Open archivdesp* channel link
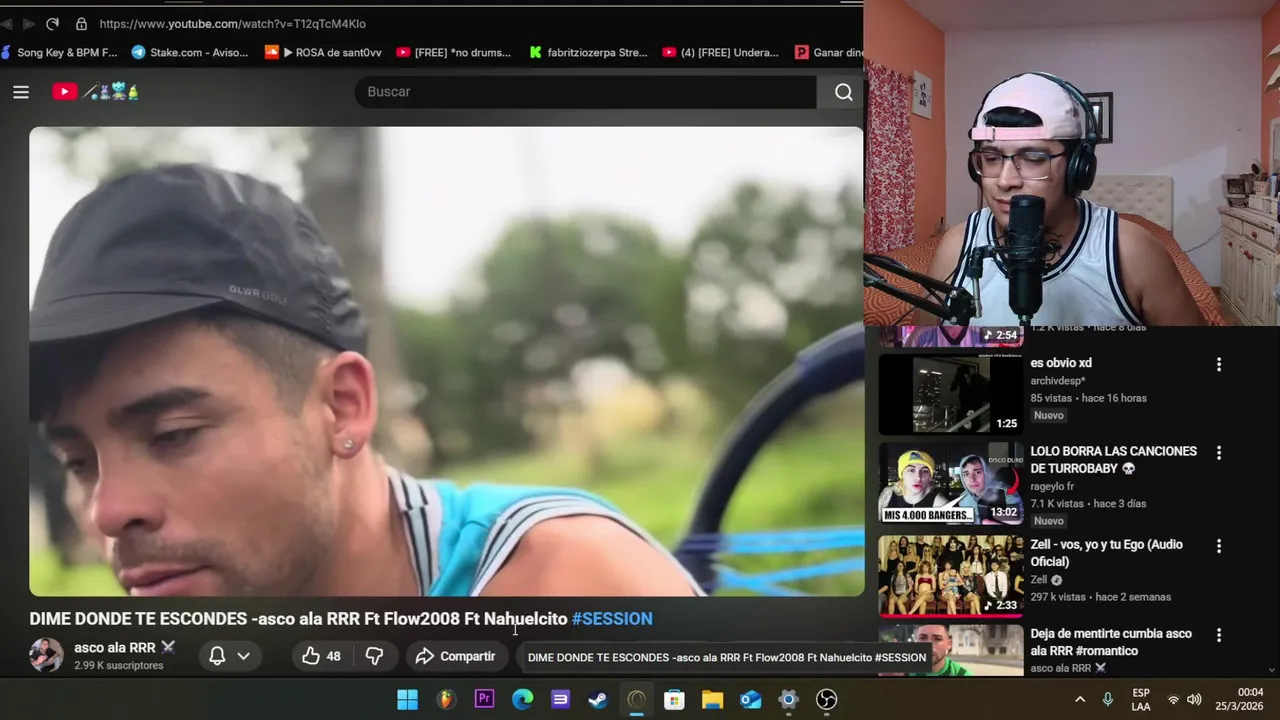Image resolution: width=1280 pixels, height=720 pixels. [x=1058, y=381]
